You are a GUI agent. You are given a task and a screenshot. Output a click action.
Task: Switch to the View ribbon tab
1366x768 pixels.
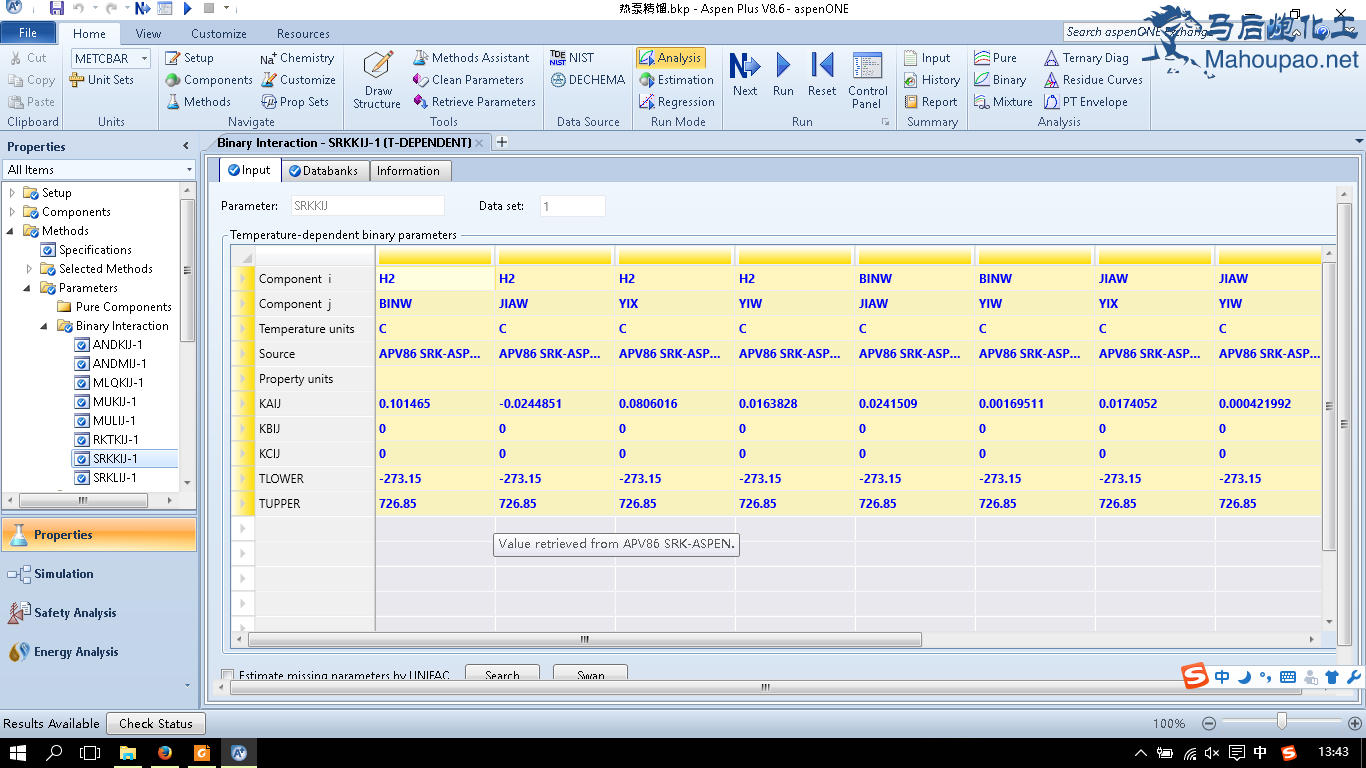[148, 33]
